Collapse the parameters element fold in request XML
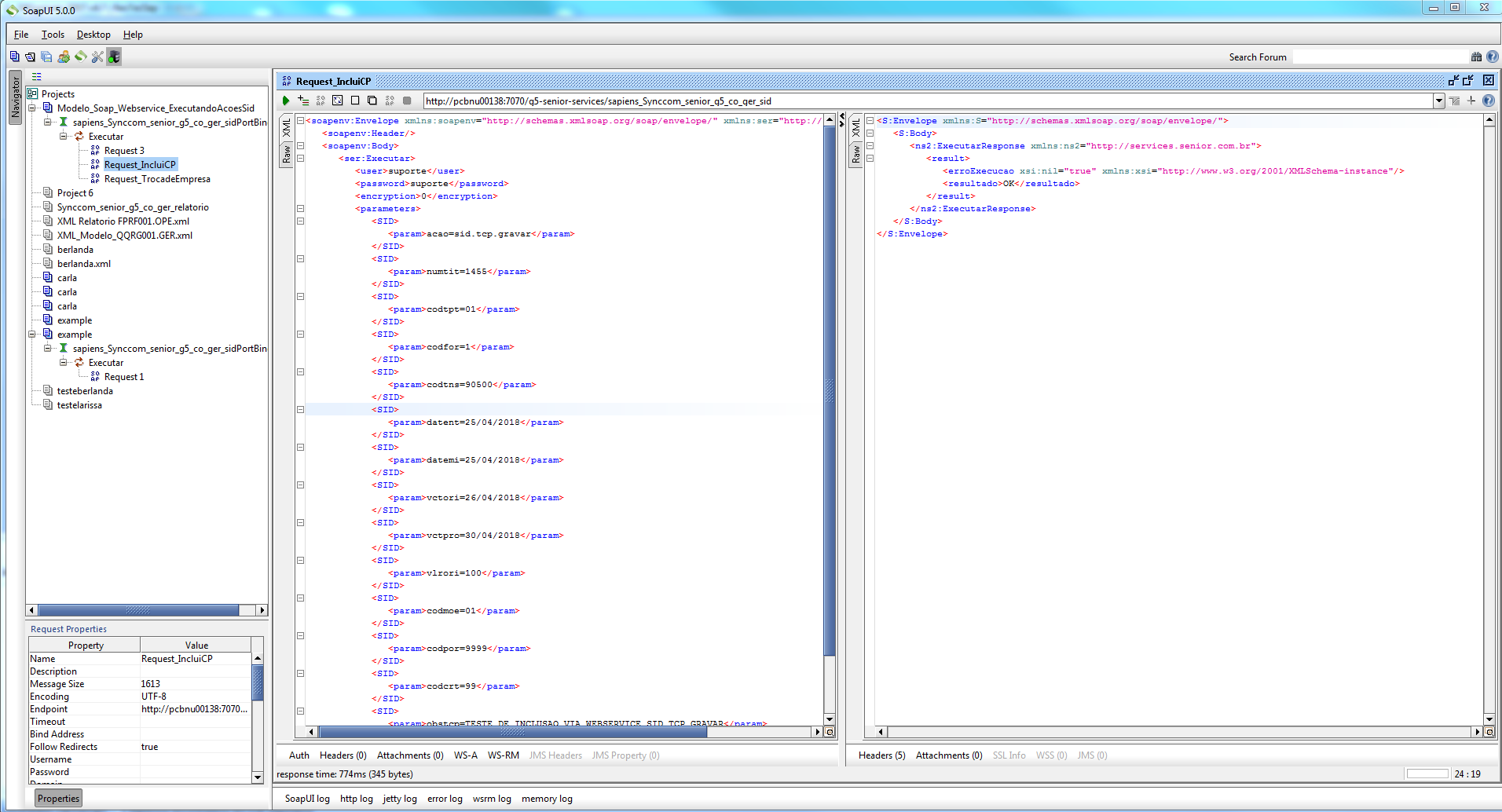Image resolution: width=1502 pixels, height=812 pixels. pyautogui.click(x=300, y=209)
